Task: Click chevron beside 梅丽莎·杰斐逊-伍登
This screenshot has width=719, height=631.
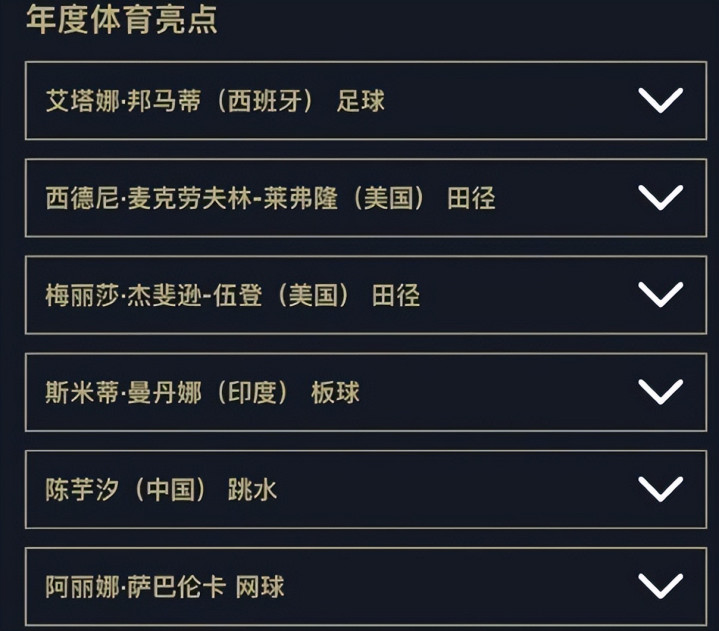Action: [660, 294]
